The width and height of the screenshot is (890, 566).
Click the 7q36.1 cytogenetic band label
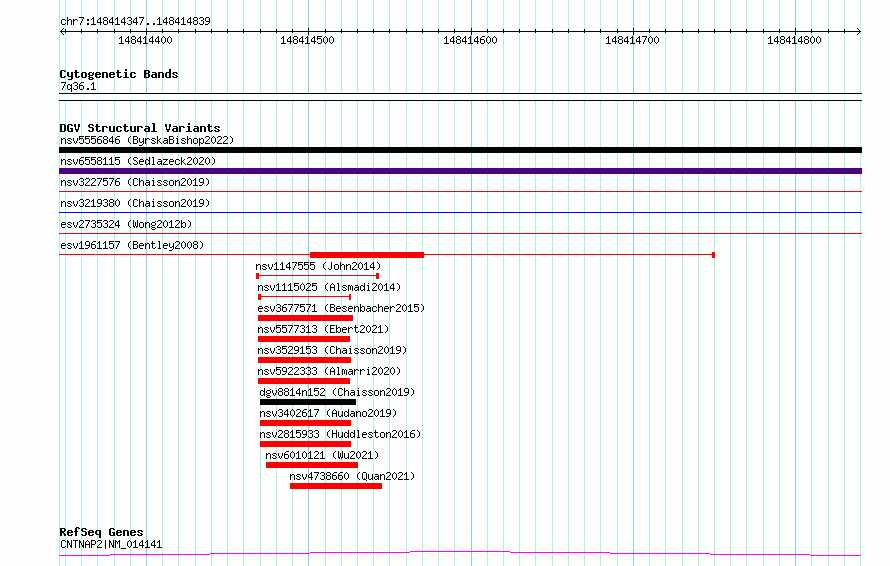78,87
